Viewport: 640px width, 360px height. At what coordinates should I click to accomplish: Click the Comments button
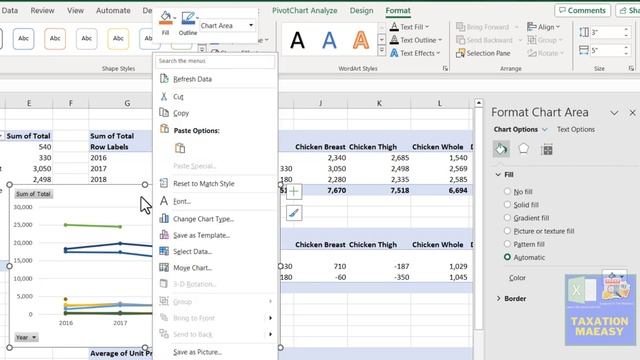click(x=582, y=11)
